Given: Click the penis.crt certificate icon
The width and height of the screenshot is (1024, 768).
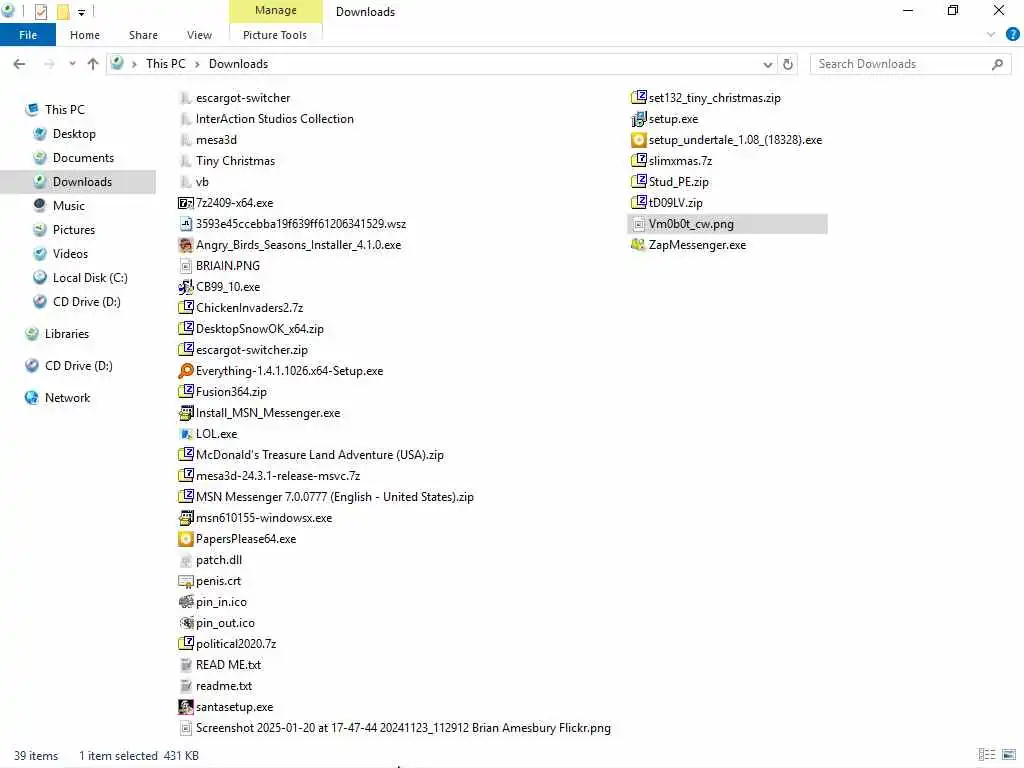Looking at the screenshot, I should point(185,581).
